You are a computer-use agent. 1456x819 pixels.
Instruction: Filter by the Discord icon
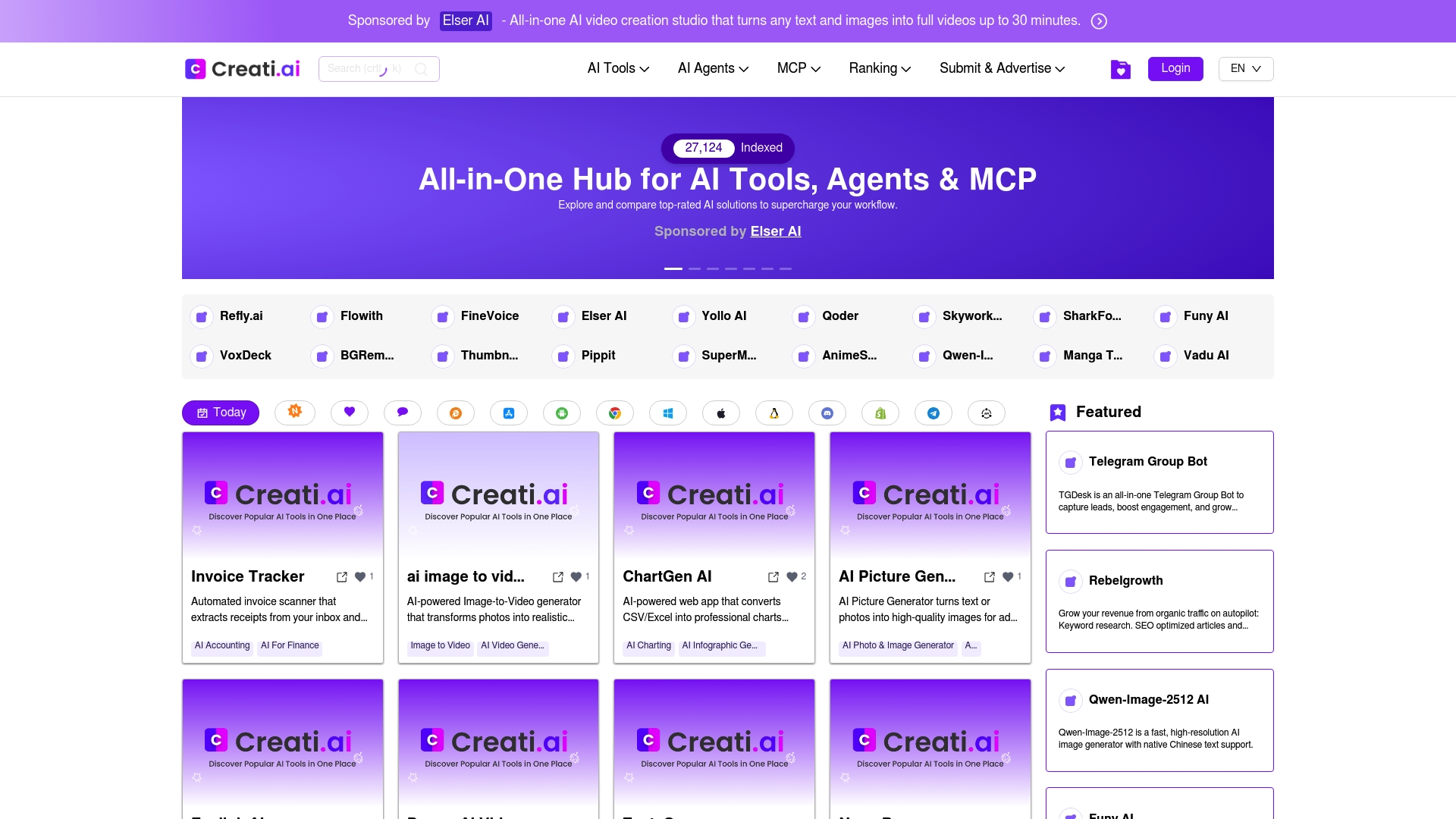(827, 413)
